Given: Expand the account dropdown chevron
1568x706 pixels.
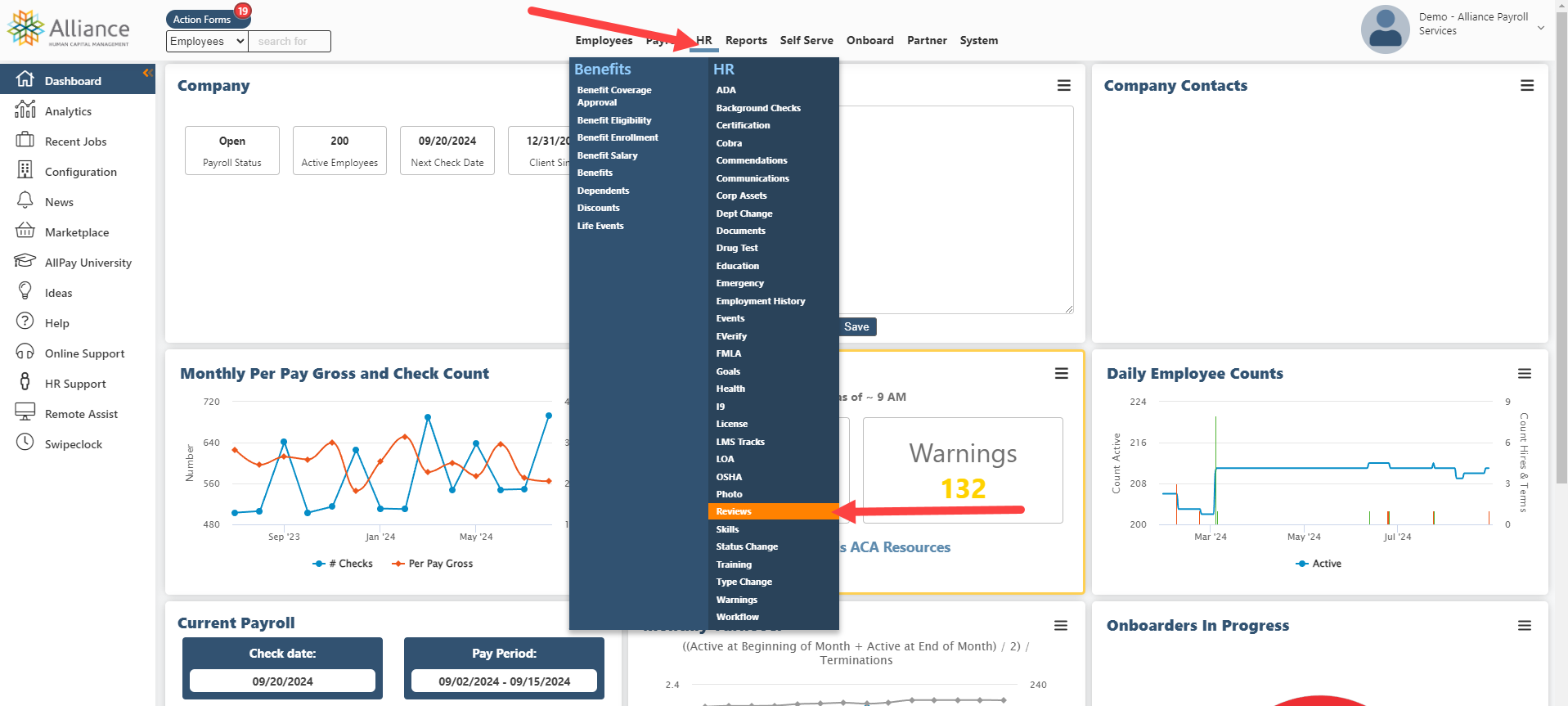Looking at the screenshot, I should [x=1541, y=28].
